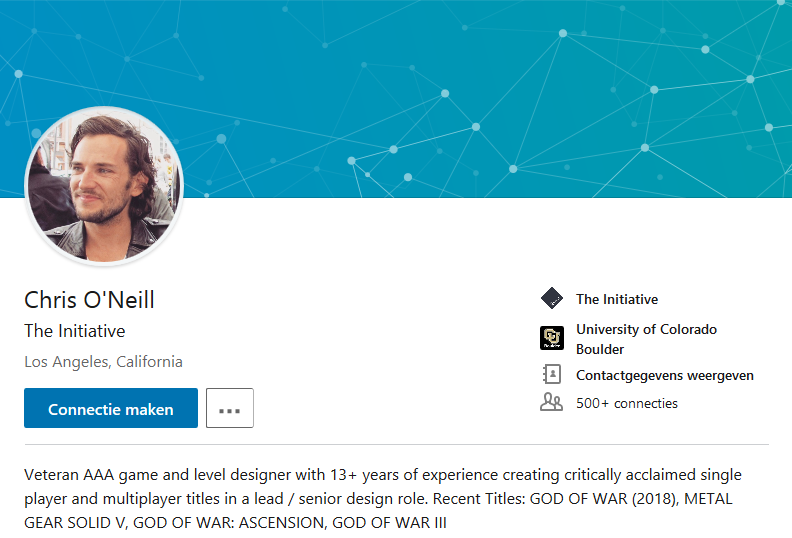Click the summary line starting 'Veteran AAA game'
The image size is (792, 538).
coord(383,475)
